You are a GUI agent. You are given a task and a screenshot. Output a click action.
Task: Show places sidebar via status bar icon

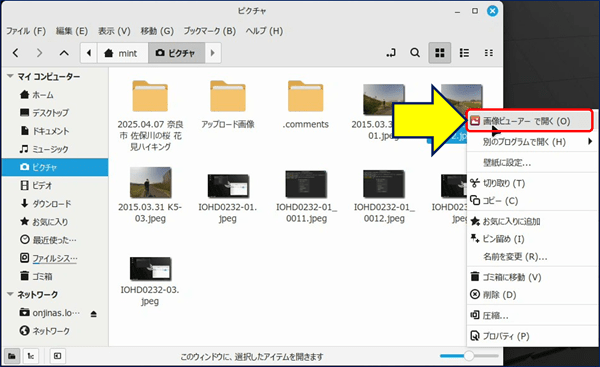(x=12, y=356)
